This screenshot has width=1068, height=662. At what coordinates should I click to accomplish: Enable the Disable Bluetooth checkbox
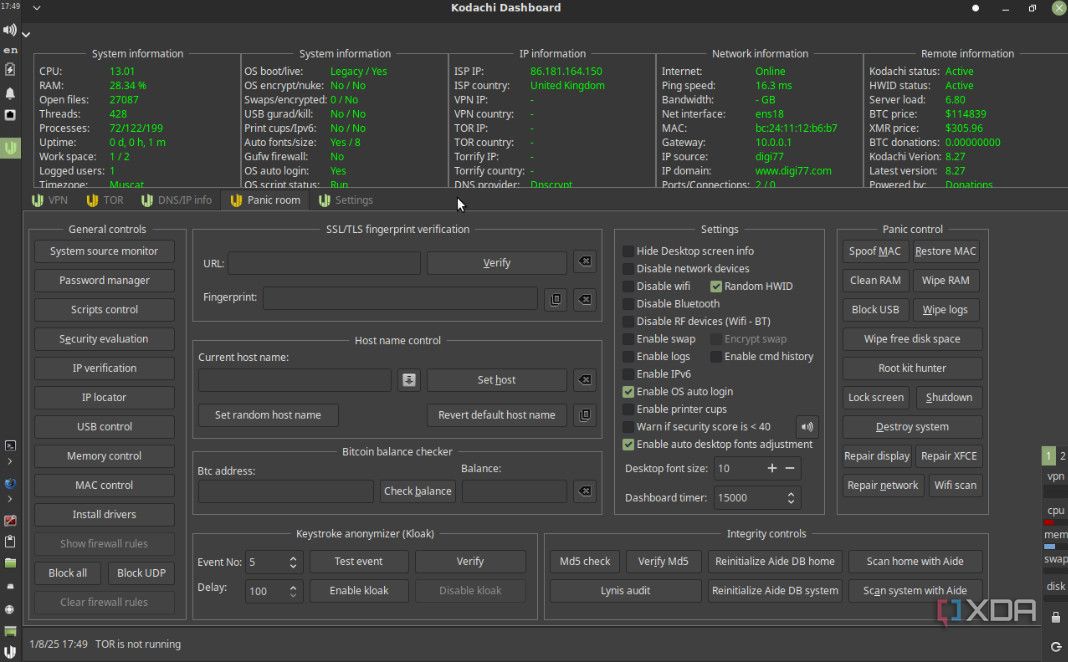[x=628, y=304]
